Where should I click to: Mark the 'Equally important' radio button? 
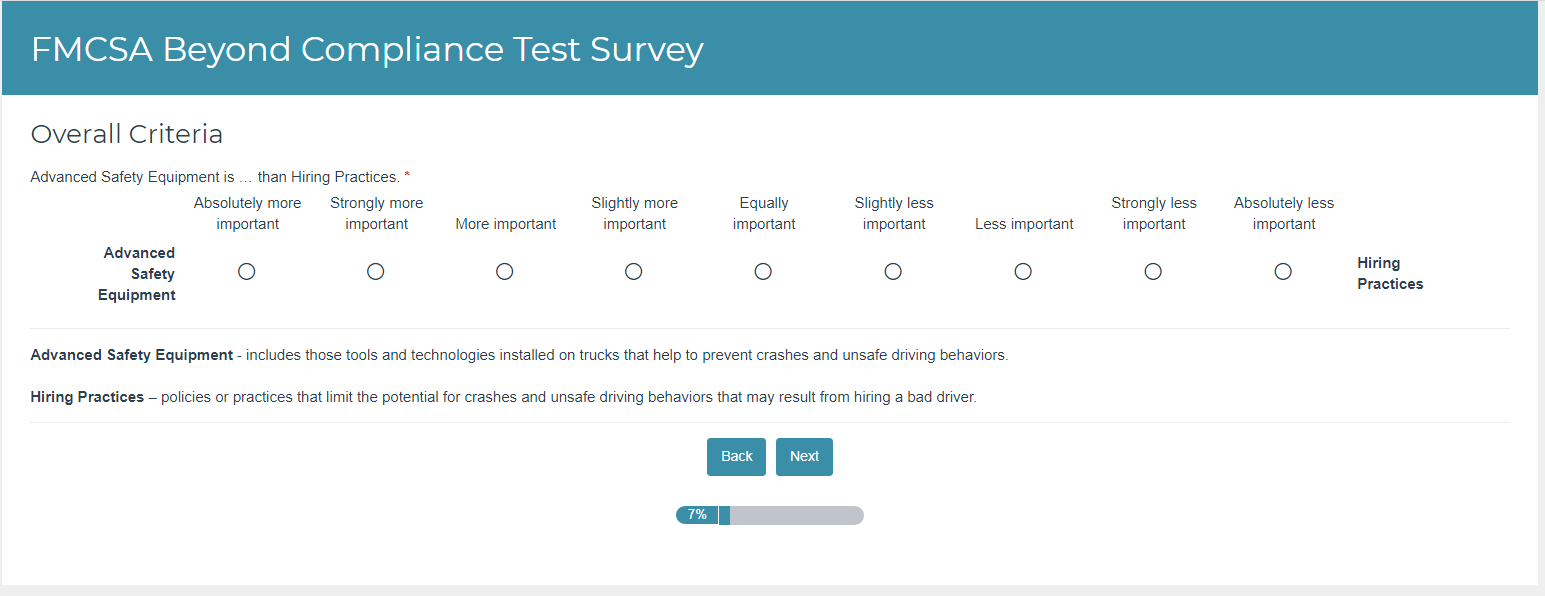pyautogui.click(x=763, y=272)
